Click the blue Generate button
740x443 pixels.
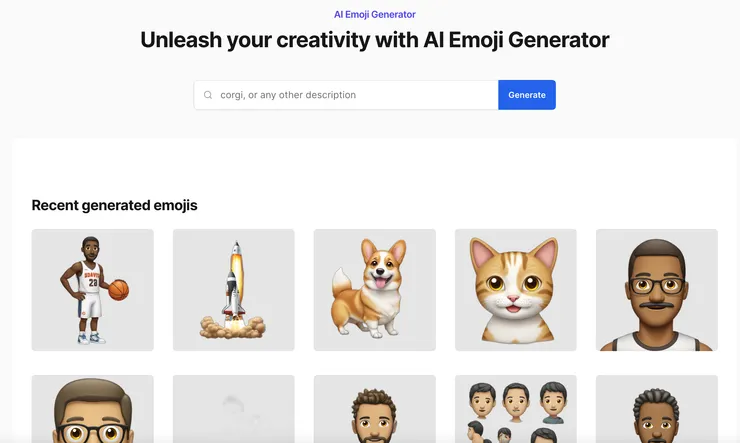point(527,95)
